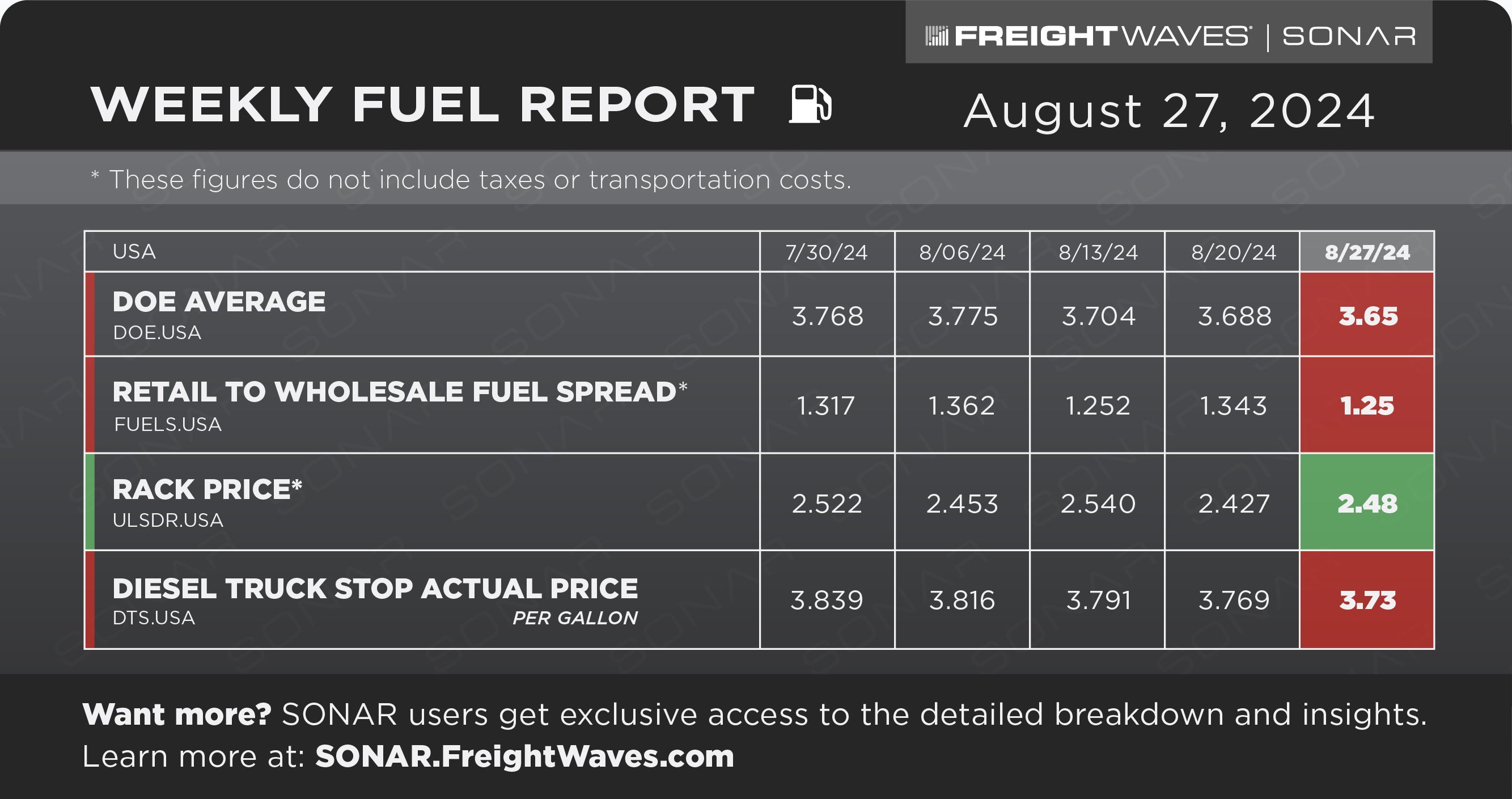Screen dimensions: 1512x799
Task: Click the fuel pump icon
Action: pos(810,104)
